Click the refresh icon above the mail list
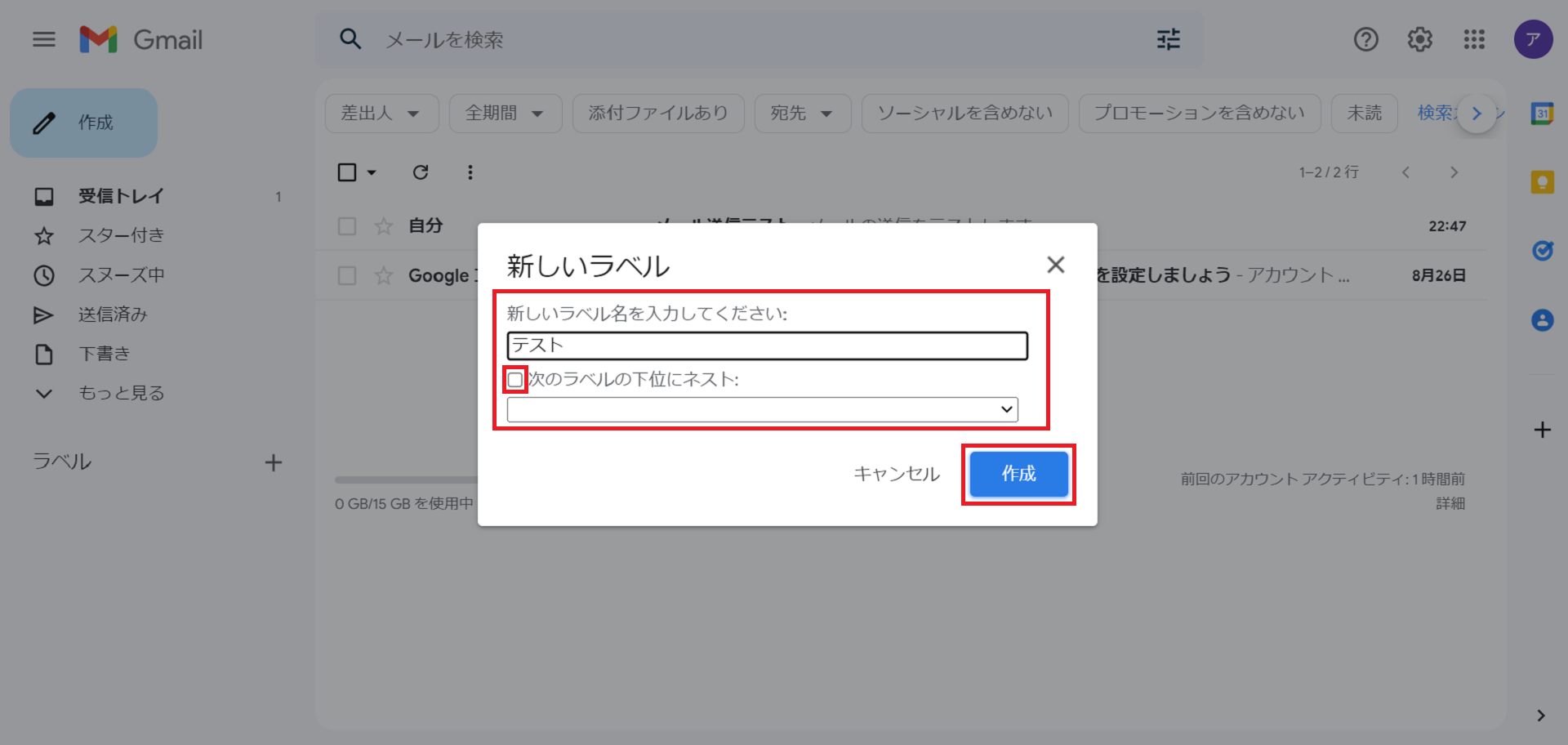Viewport: 1568px width, 745px height. 421,172
